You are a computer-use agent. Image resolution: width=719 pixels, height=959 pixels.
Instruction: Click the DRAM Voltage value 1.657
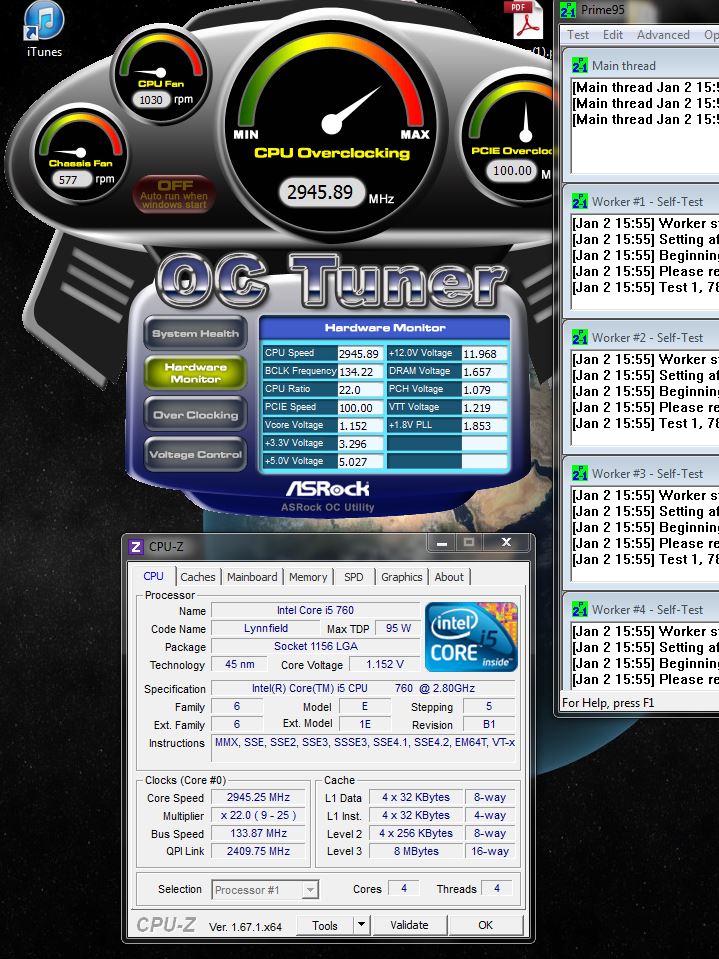pos(485,371)
